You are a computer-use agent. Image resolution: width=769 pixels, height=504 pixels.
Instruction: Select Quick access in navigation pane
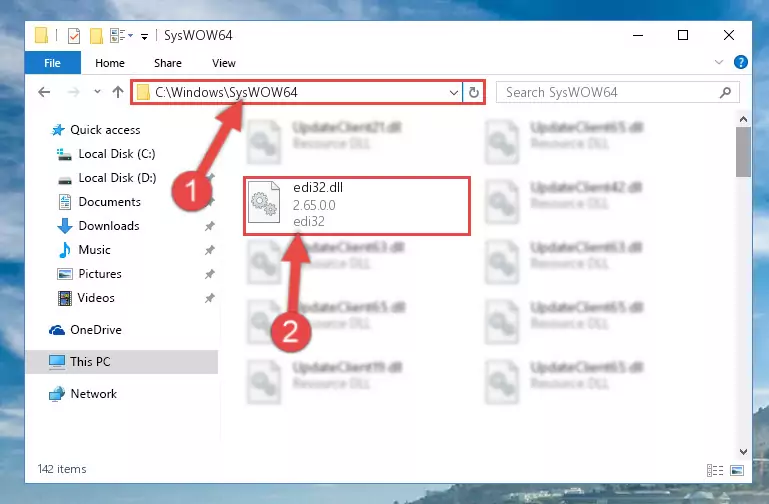pyautogui.click(x=105, y=130)
